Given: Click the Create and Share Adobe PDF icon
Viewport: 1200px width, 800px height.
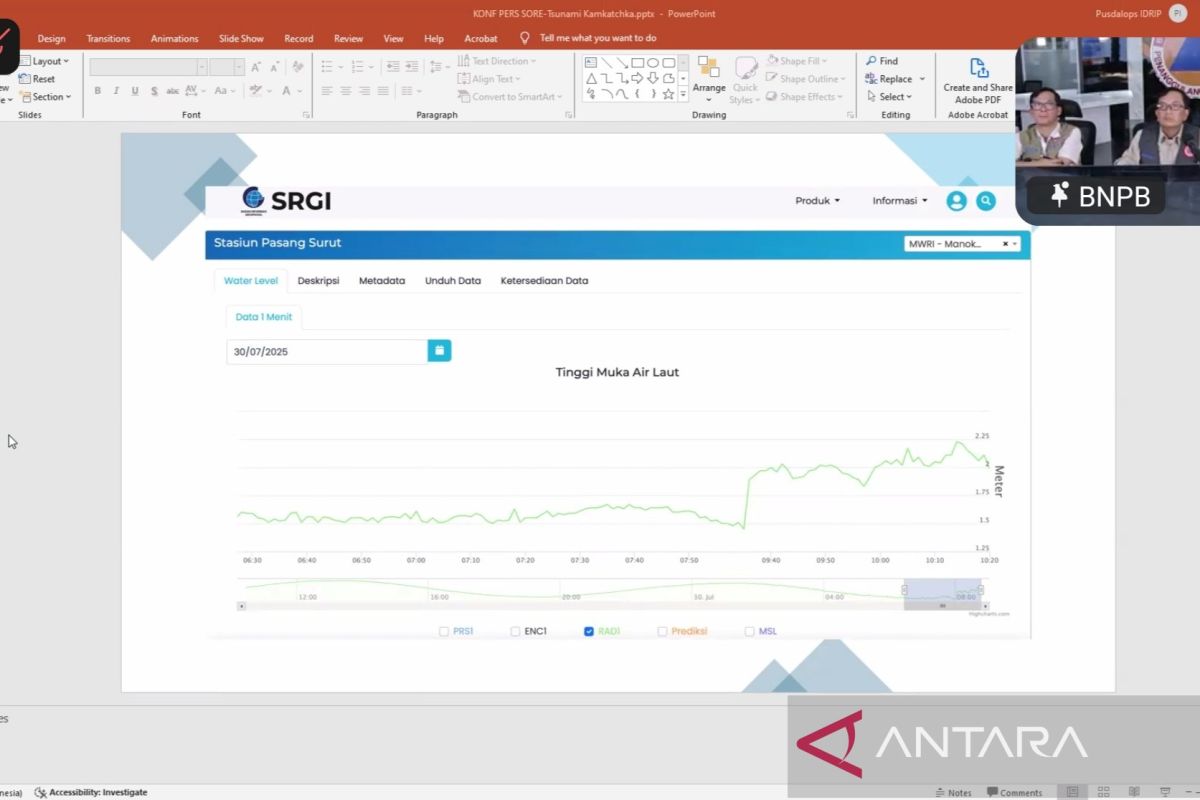Looking at the screenshot, I should click(977, 70).
